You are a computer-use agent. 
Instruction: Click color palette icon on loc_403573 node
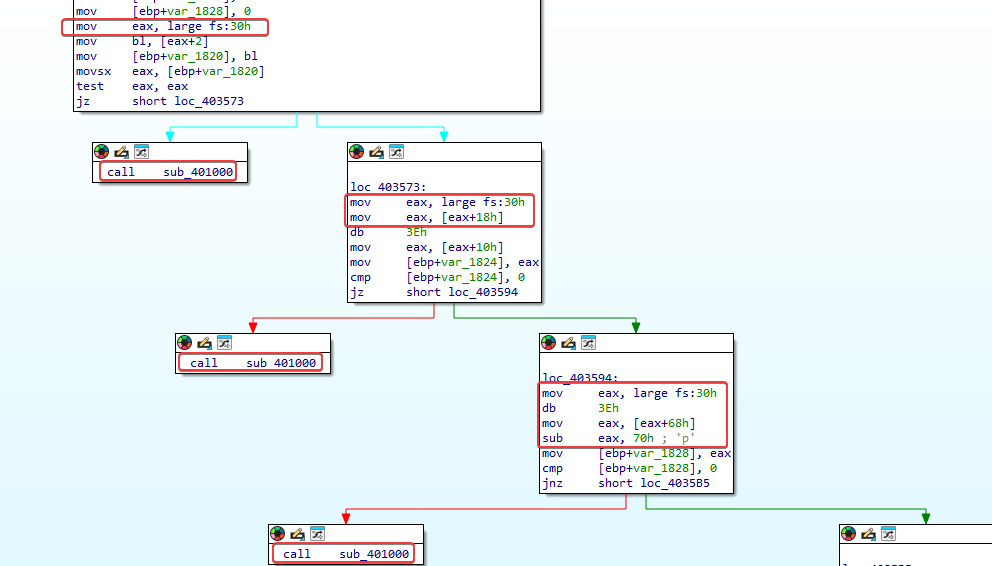(357, 152)
